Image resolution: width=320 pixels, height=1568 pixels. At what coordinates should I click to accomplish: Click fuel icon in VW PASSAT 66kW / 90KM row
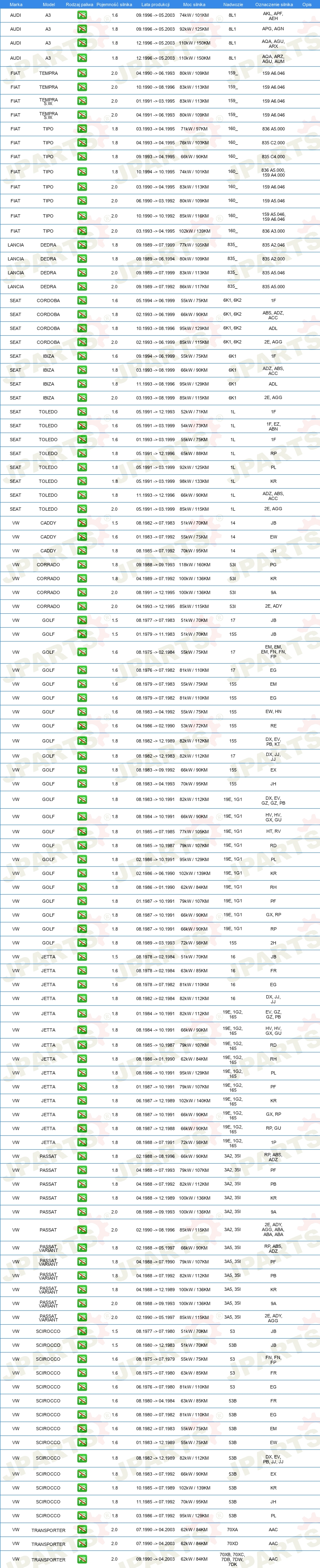(x=82, y=1157)
